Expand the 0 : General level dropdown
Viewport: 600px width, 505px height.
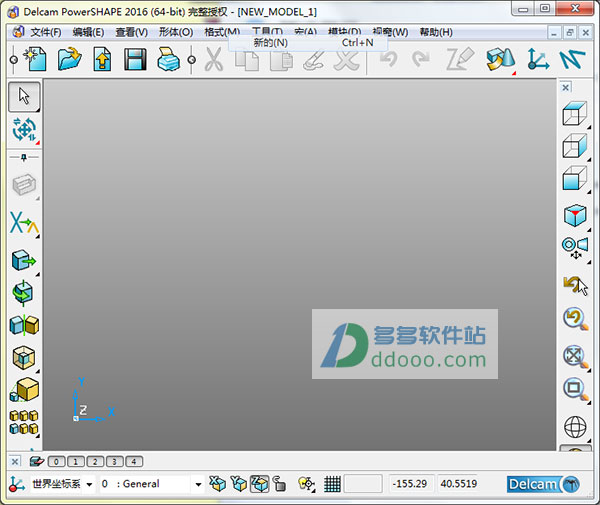click(x=198, y=484)
